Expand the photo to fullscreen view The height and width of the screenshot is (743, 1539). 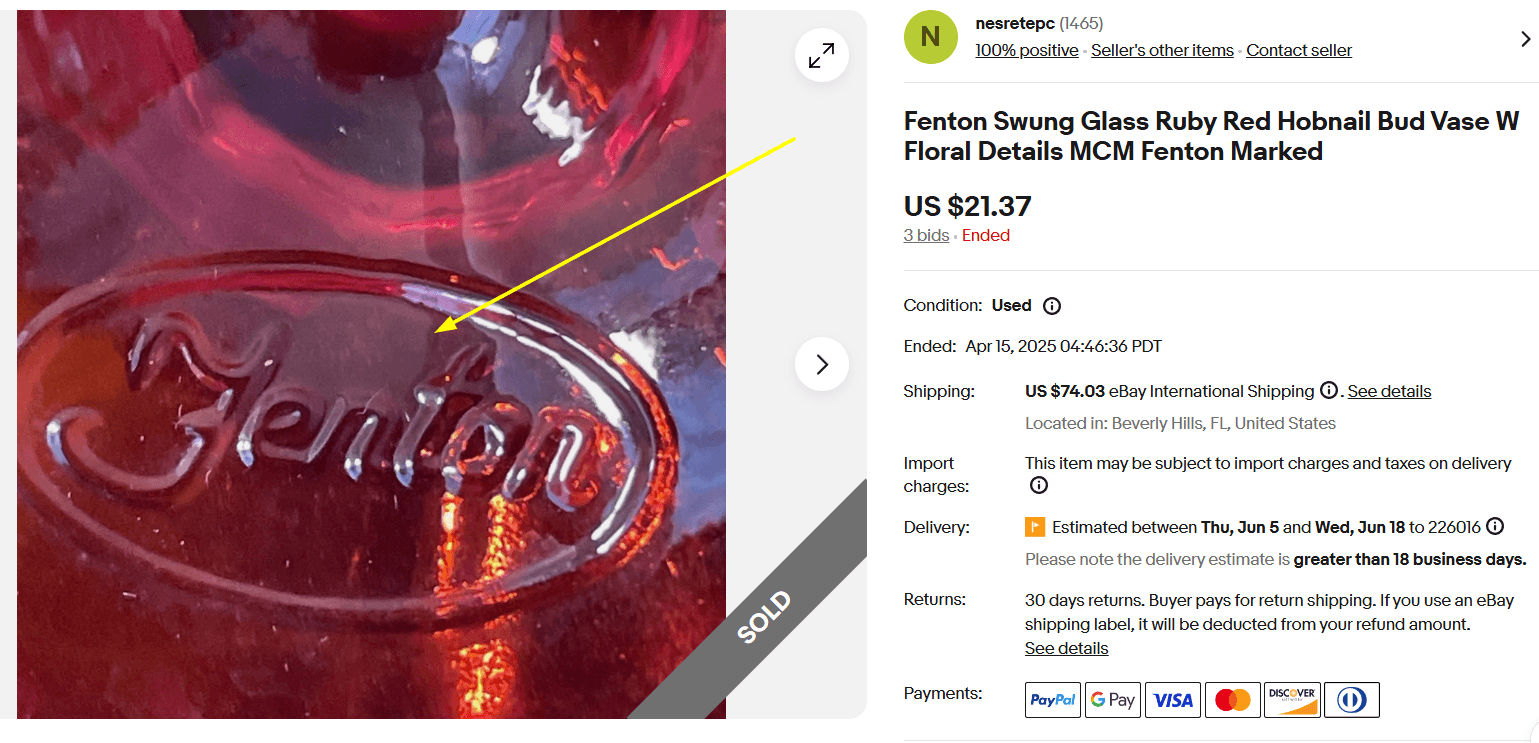[x=821, y=55]
